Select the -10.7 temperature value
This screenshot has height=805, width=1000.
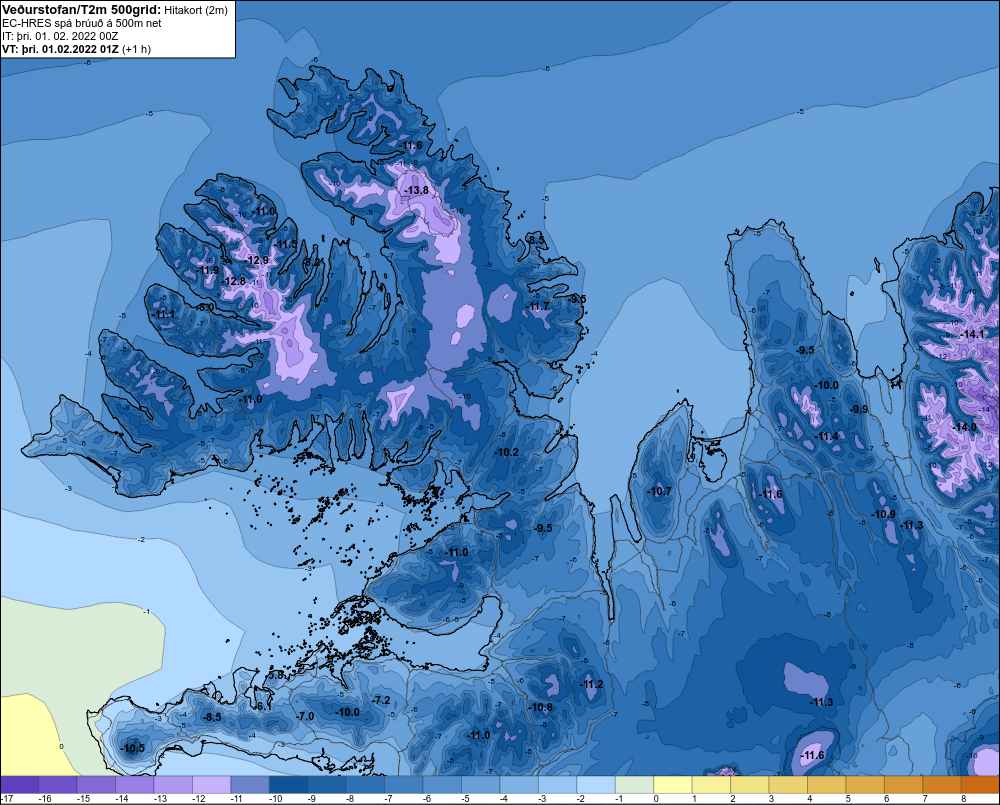659,491
